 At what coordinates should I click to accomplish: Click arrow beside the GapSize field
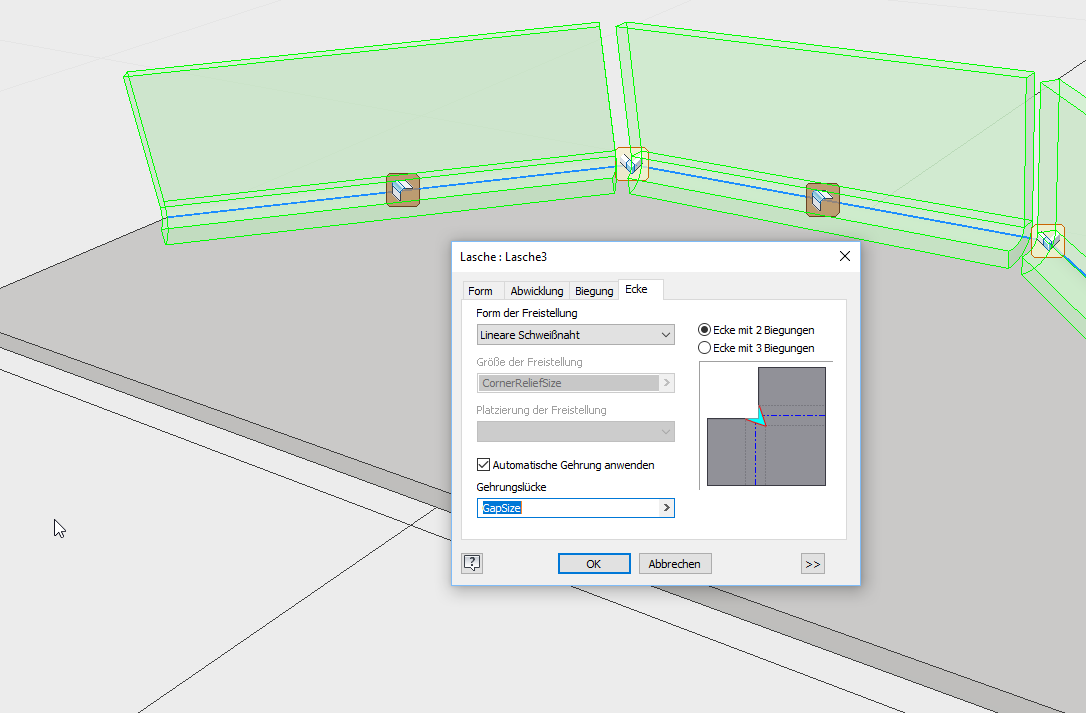(x=666, y=508)
